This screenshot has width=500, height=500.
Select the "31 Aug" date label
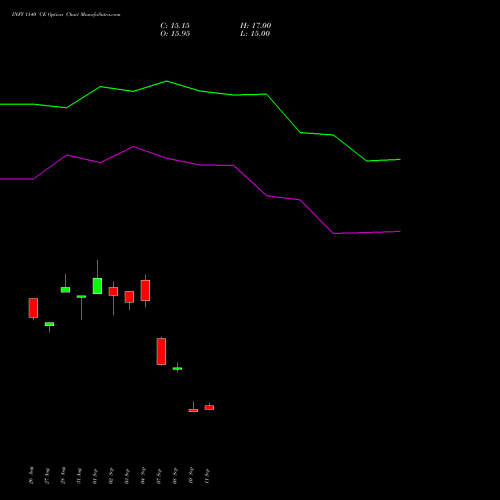coord(80,475)
